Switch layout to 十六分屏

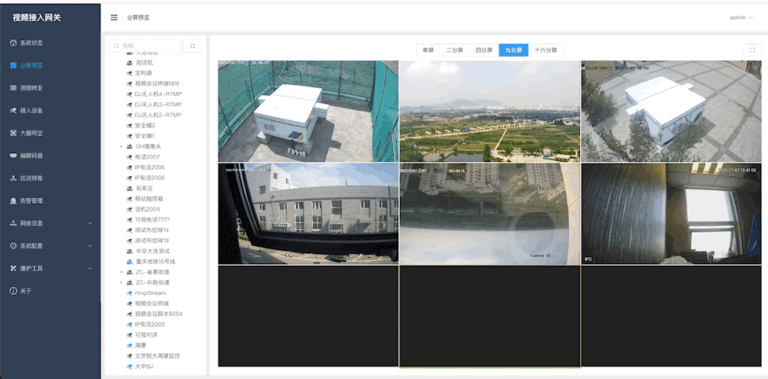[546, 50]
